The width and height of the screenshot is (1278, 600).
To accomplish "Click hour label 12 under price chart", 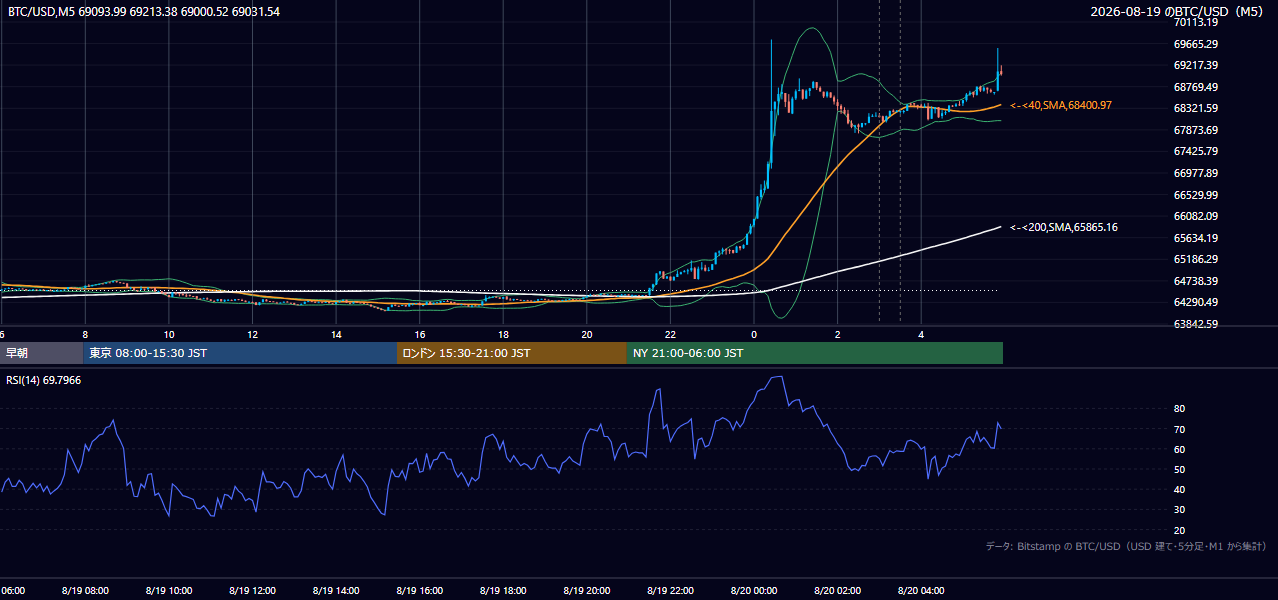I will point(252,334).
